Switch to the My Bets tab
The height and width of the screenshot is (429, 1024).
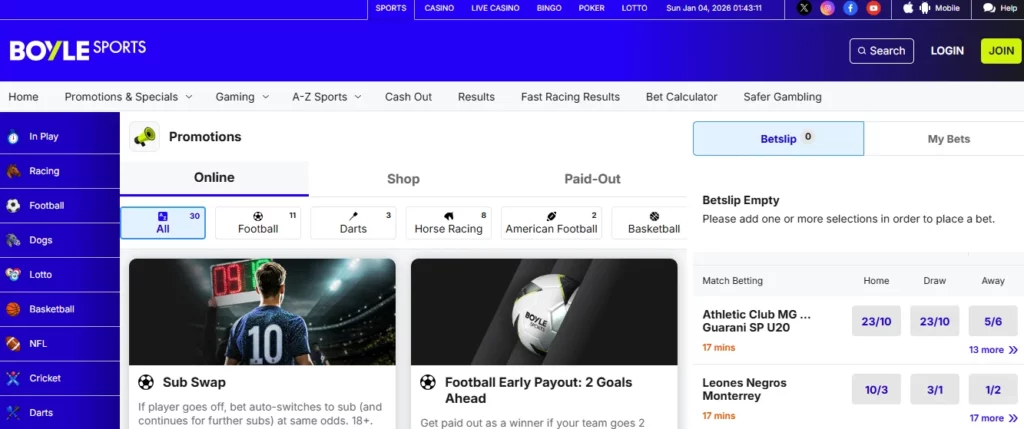point(948,139)
